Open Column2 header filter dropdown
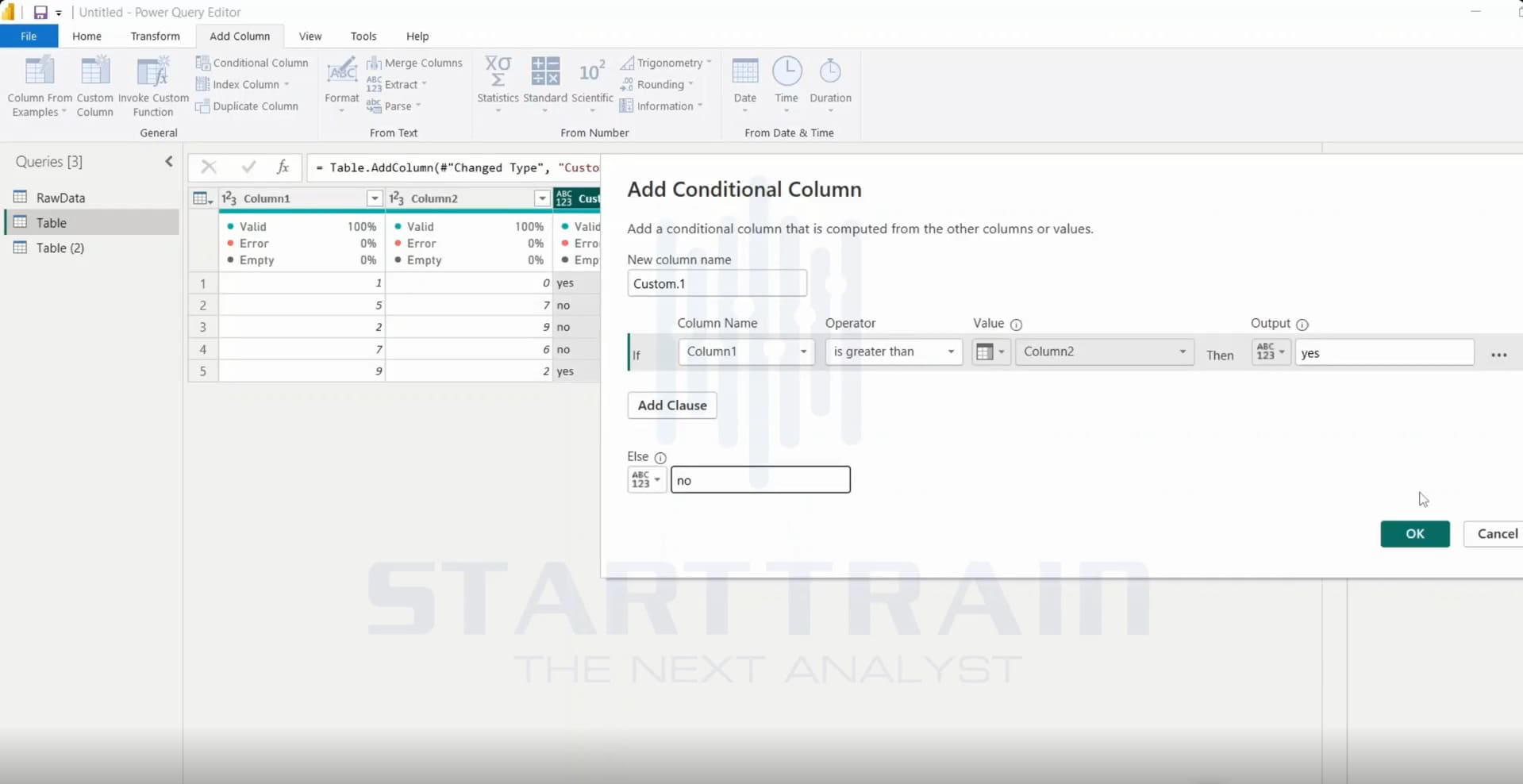 542,198
